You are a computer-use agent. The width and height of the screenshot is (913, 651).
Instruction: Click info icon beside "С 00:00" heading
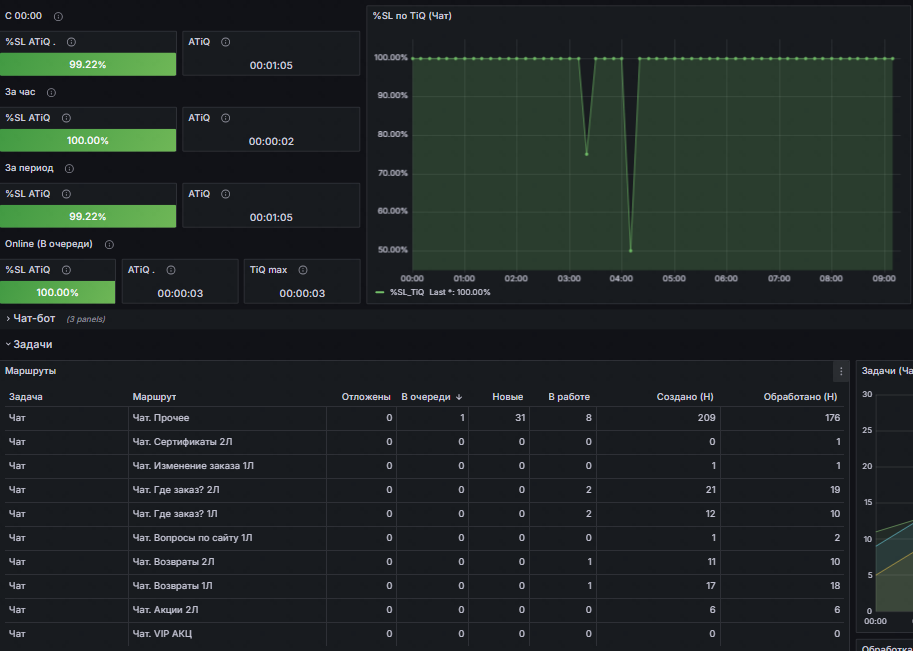click(x=58, y=17)
